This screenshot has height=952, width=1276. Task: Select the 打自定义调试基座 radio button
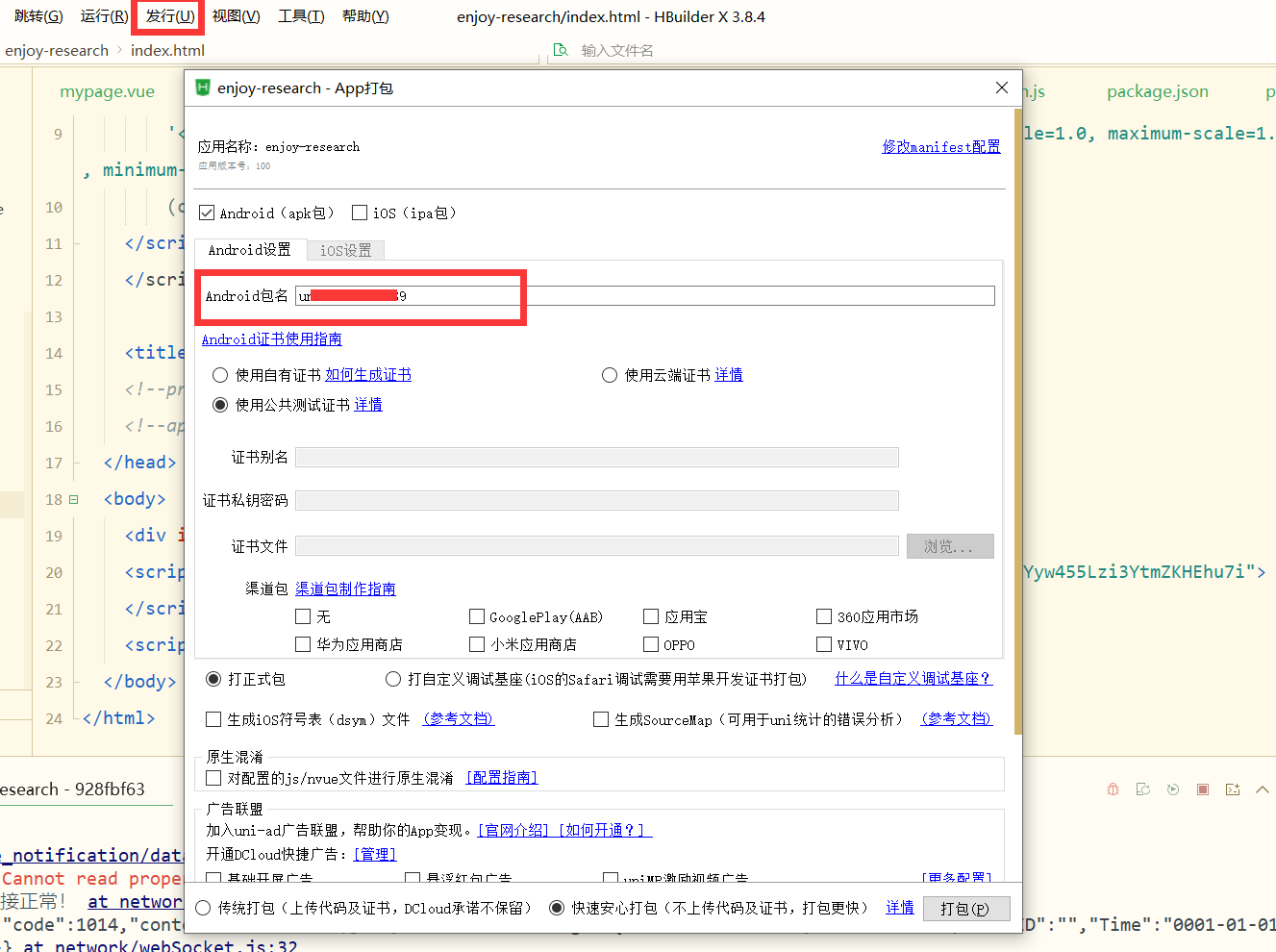393,679
